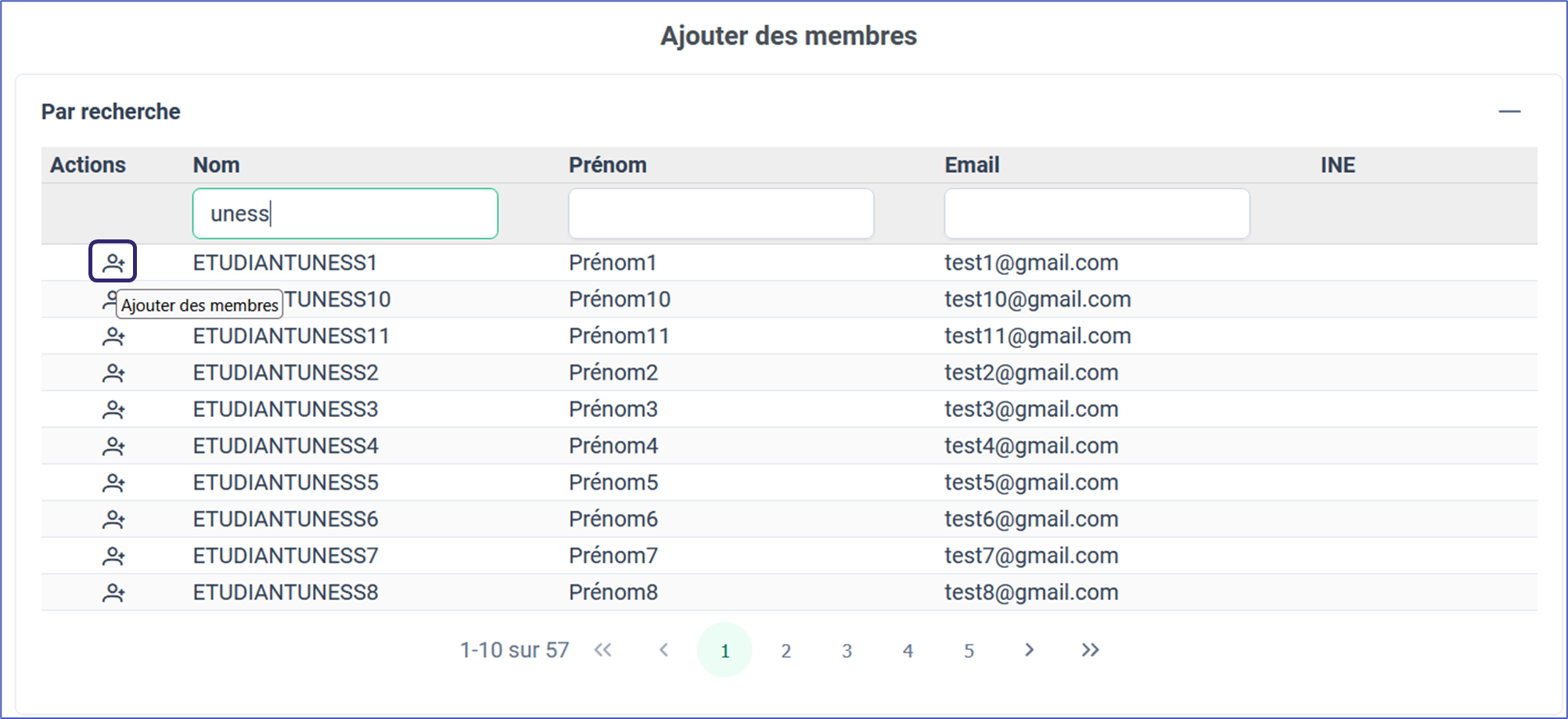Open page 2 of the results
1568x719 pixels.
pyautogui.click(x=786, y=651)
